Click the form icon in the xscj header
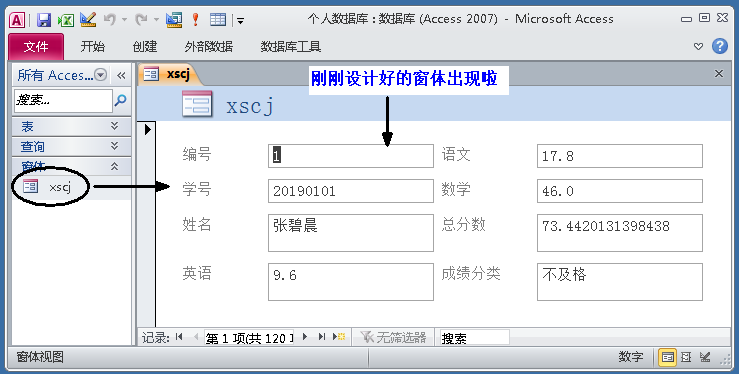739x374 pixels. [197, 104]
